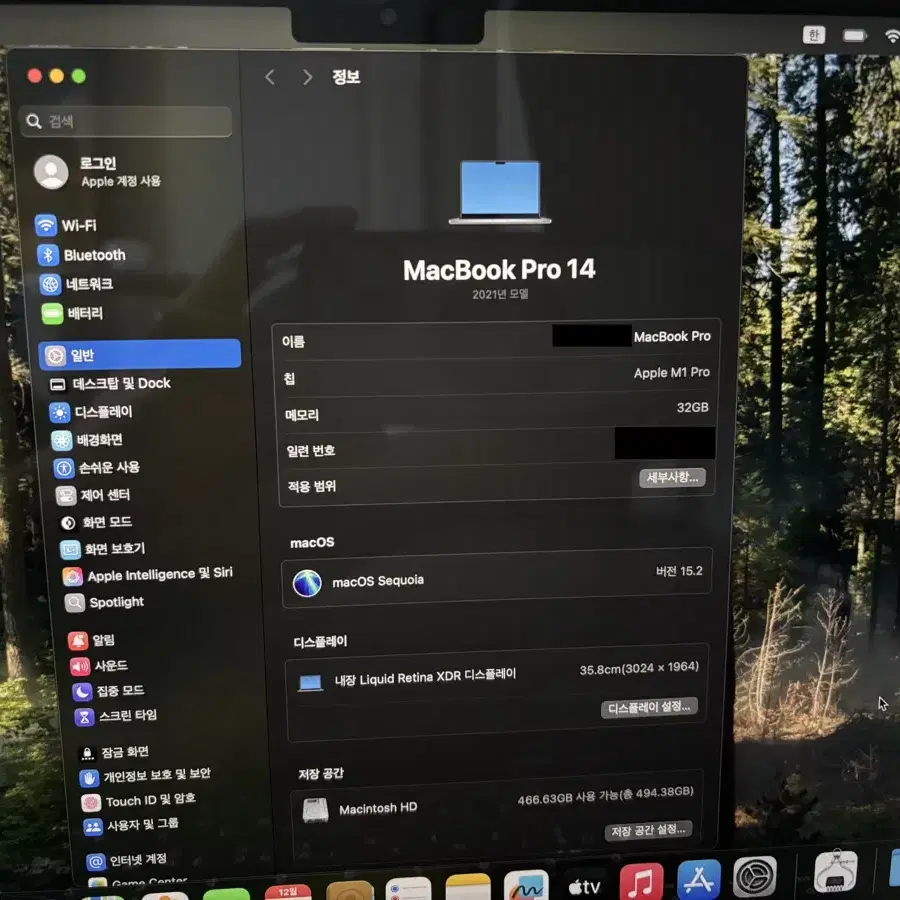Open the Reminders app in the Dock
Screen dimensions: 900x900
coord(409,889)
